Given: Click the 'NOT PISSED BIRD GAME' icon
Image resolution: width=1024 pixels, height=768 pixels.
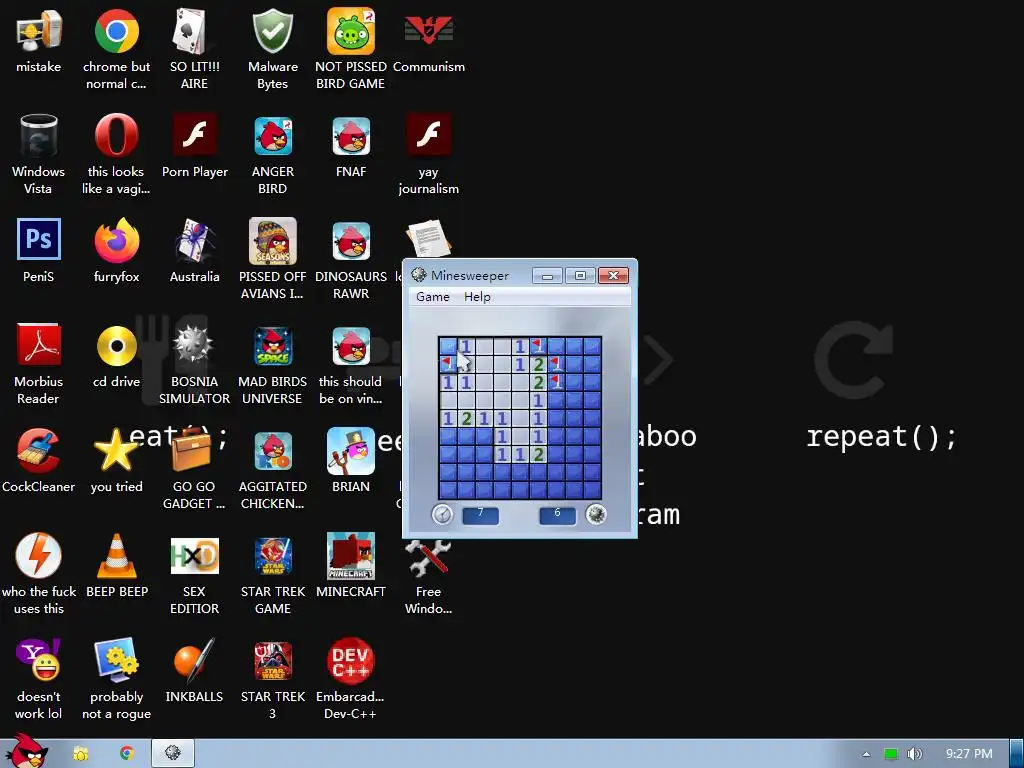Looking at the screenshot, I should tap(351, 31).
